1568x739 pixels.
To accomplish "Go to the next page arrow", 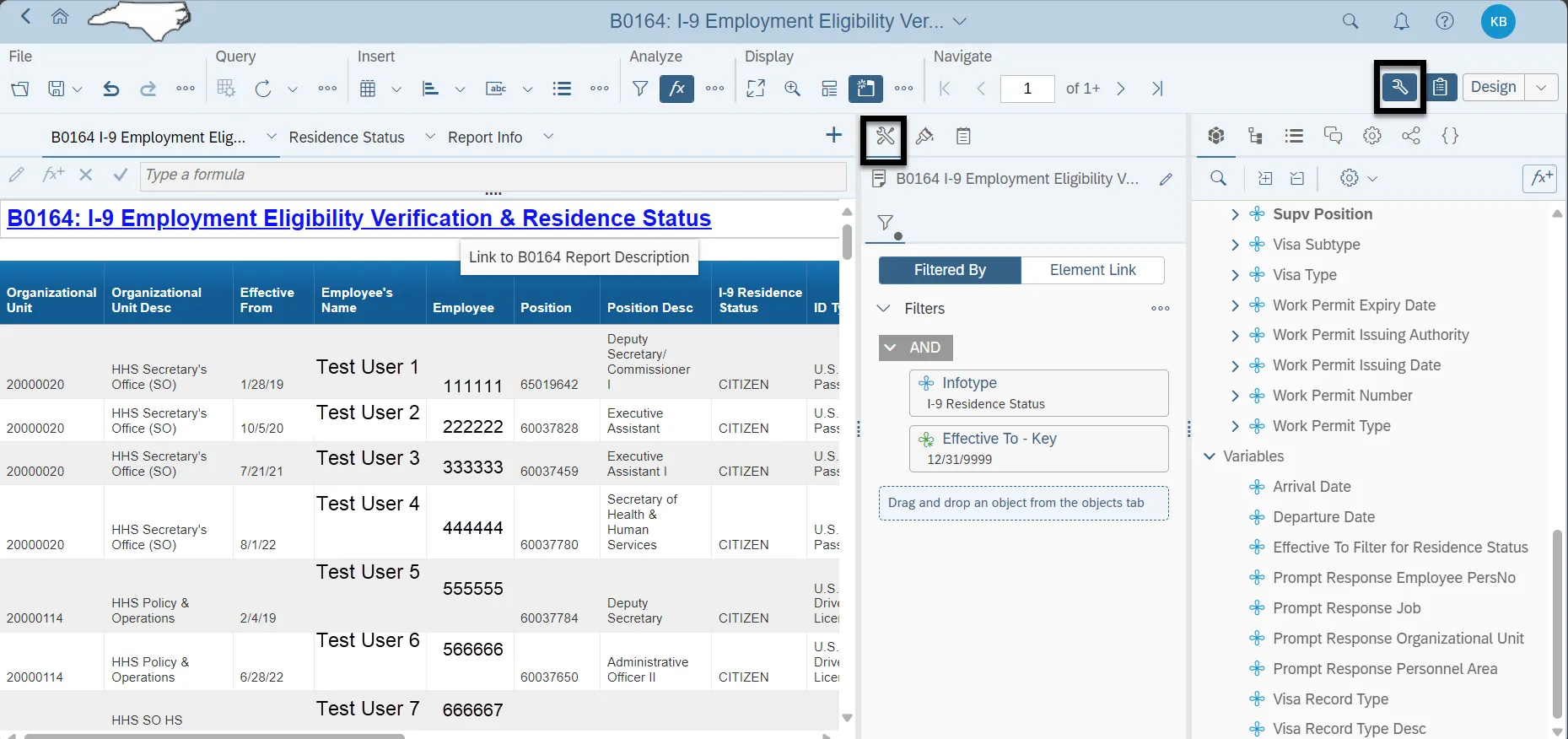I will pos(1121,89).
